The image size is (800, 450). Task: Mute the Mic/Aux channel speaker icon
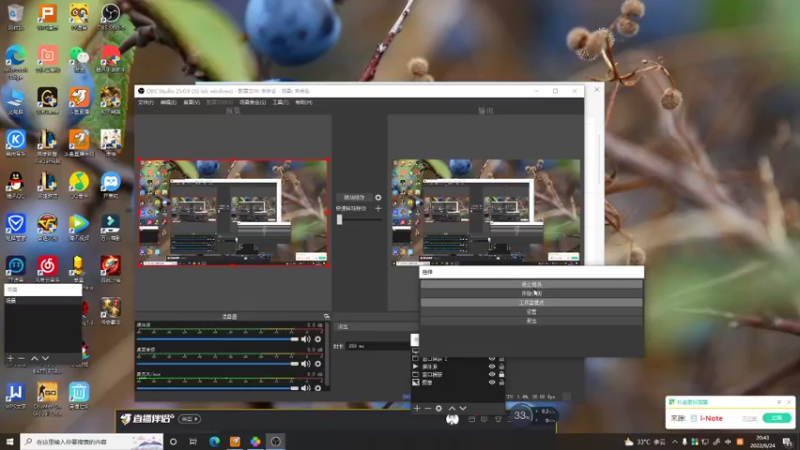click(305, 388)
